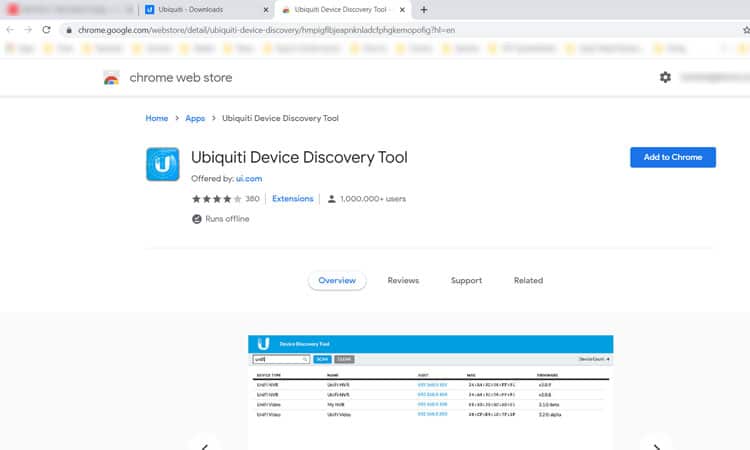This screenshot has width=750, height=450.
Task: Click the 1,000,000+ users text
Action: click(x=373, y=199)
